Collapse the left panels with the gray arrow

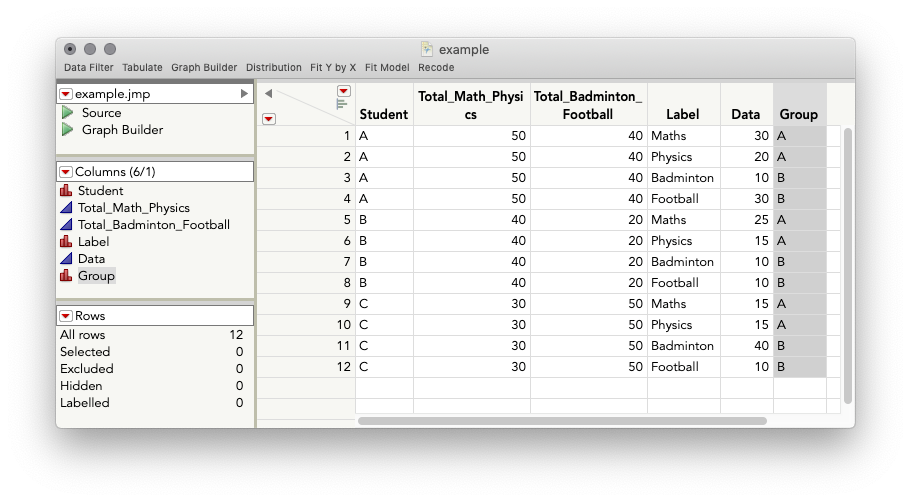[268, 93]
